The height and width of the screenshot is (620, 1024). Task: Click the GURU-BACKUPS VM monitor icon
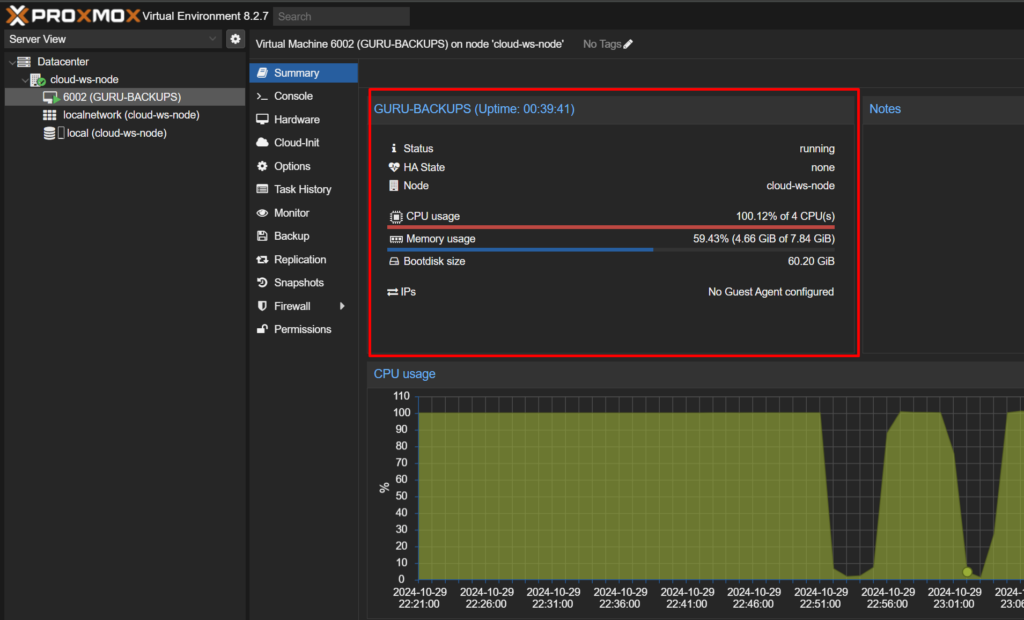pyautogui.click(x=51, y=97)
